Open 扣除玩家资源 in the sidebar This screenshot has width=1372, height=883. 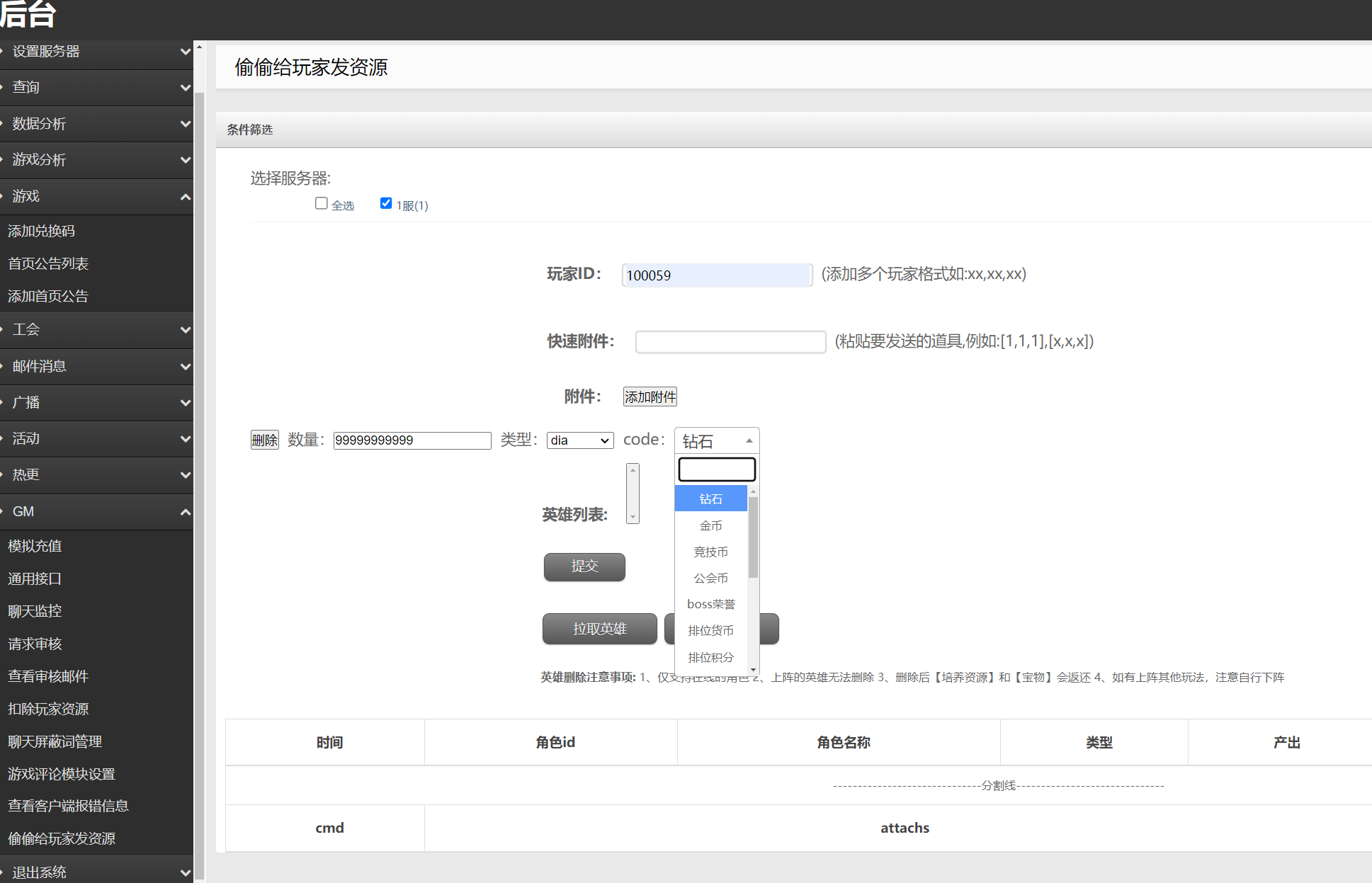tap(48, 709)
